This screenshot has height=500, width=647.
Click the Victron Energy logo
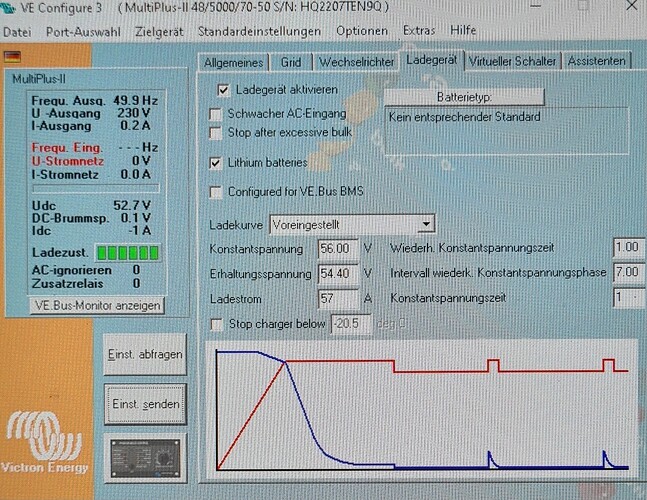pyautogui.click(x=45, y=442)
